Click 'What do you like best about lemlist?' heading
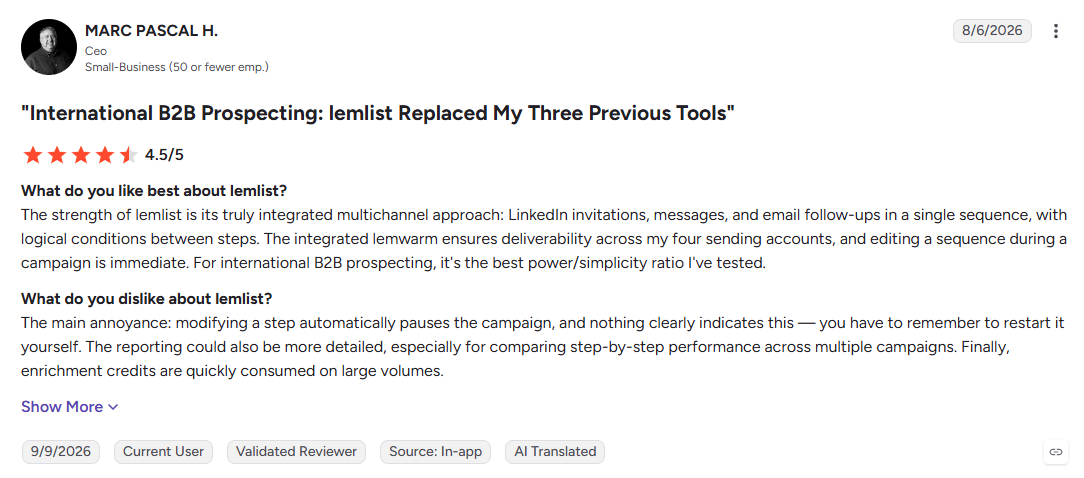 click(154, 190)
